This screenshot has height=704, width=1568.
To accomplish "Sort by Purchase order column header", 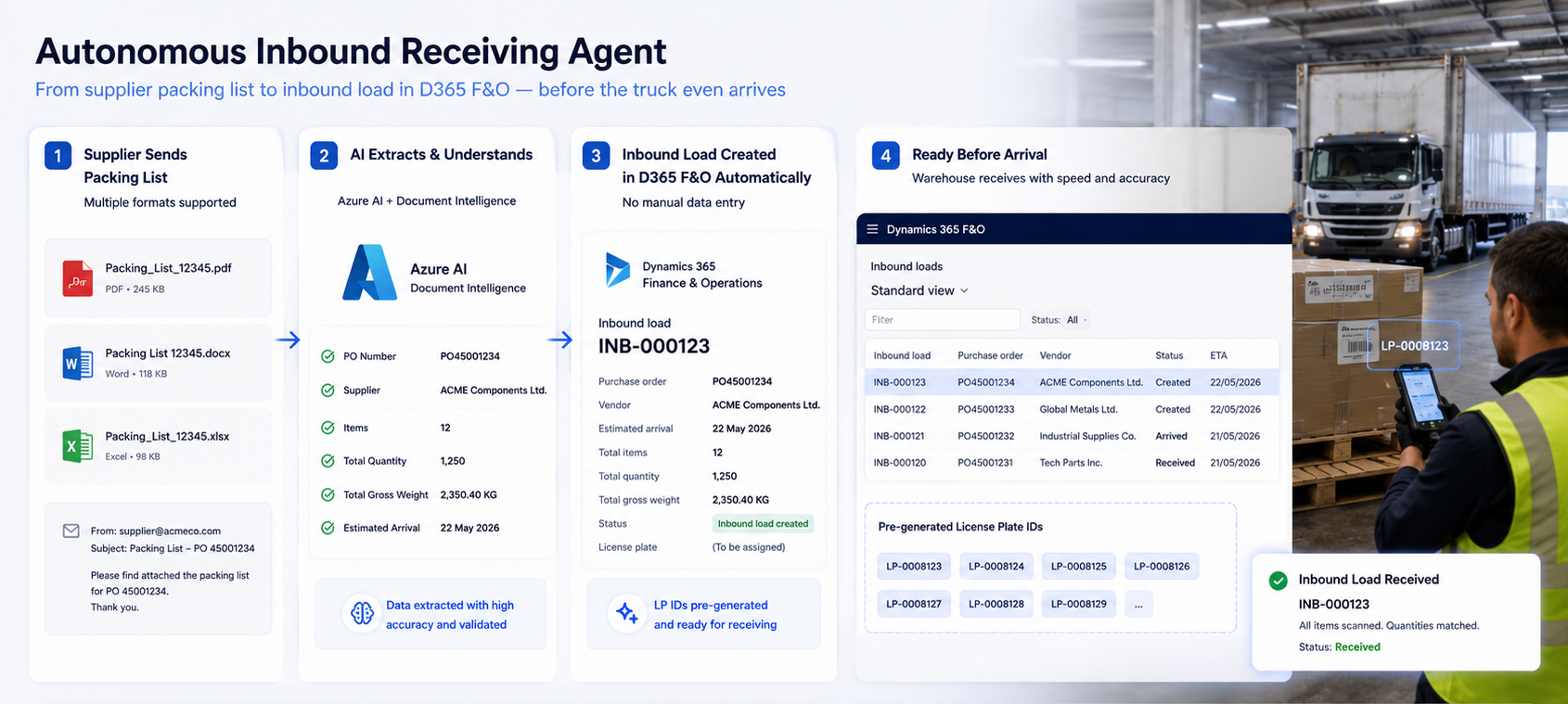I will point(990,355).
